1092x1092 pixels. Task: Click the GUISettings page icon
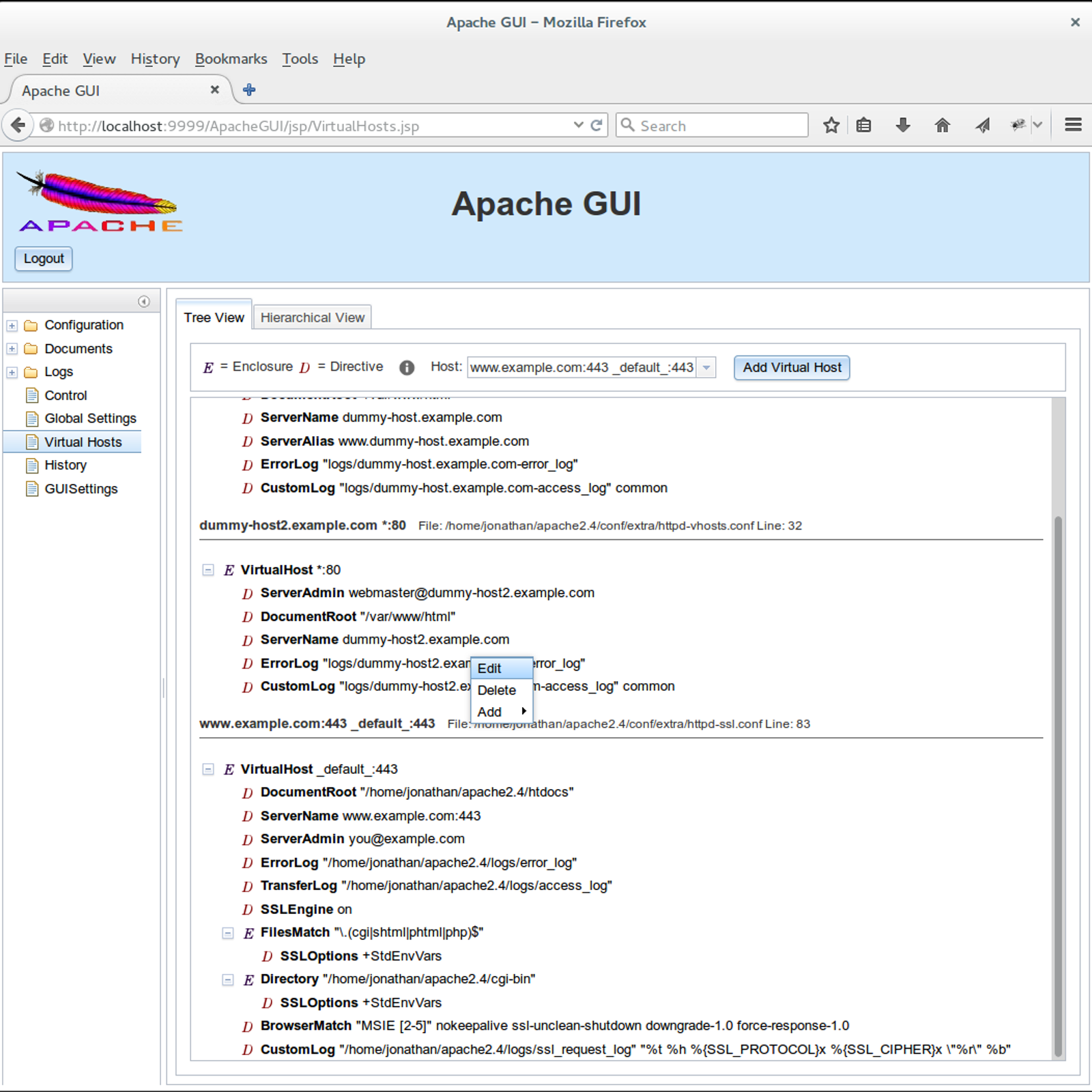pyautogui.click(x=32, y=489)
